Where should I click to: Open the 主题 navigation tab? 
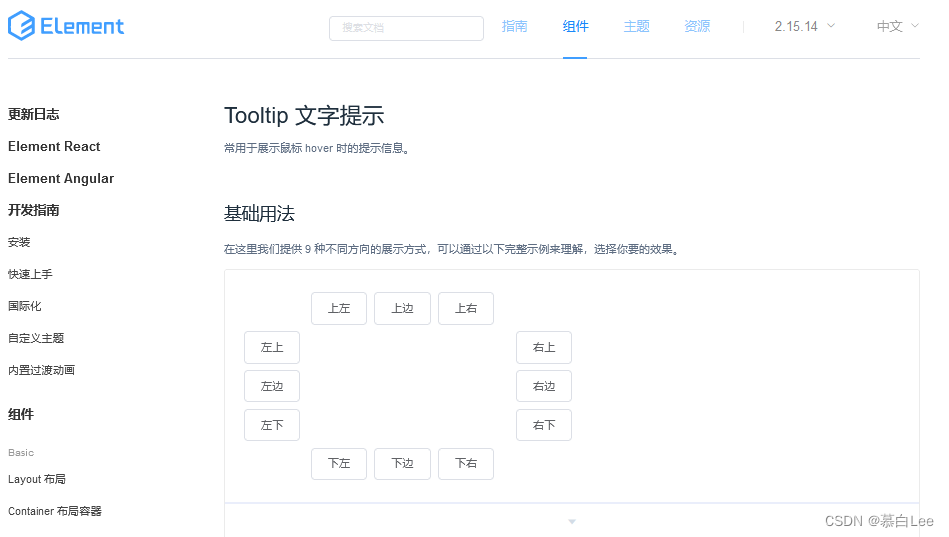tap(636, 27)
